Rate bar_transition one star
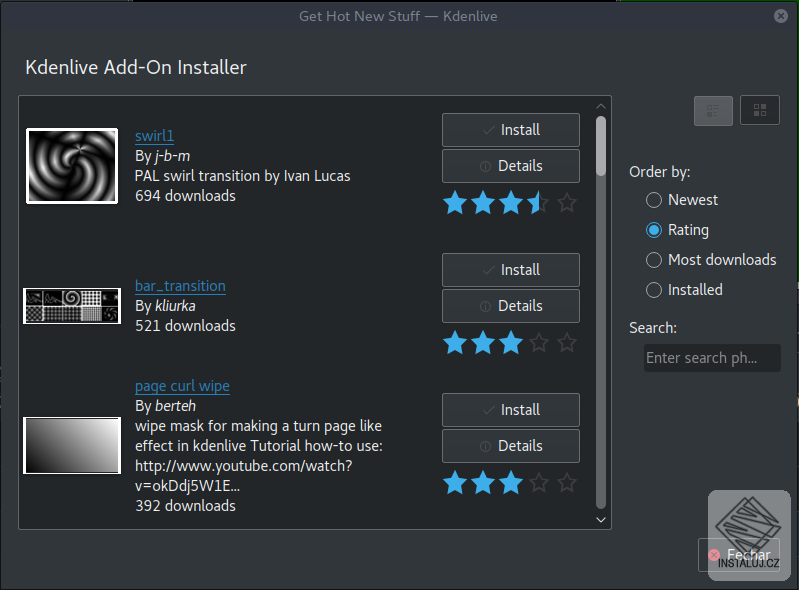The width and height of the screenshot is (799, 590). (x=455, y=343)
